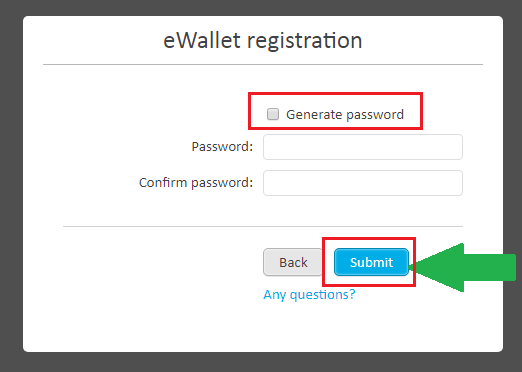Click the eWallet registration heading
This screenshot has width=522, height=372.
pos(263,41)
